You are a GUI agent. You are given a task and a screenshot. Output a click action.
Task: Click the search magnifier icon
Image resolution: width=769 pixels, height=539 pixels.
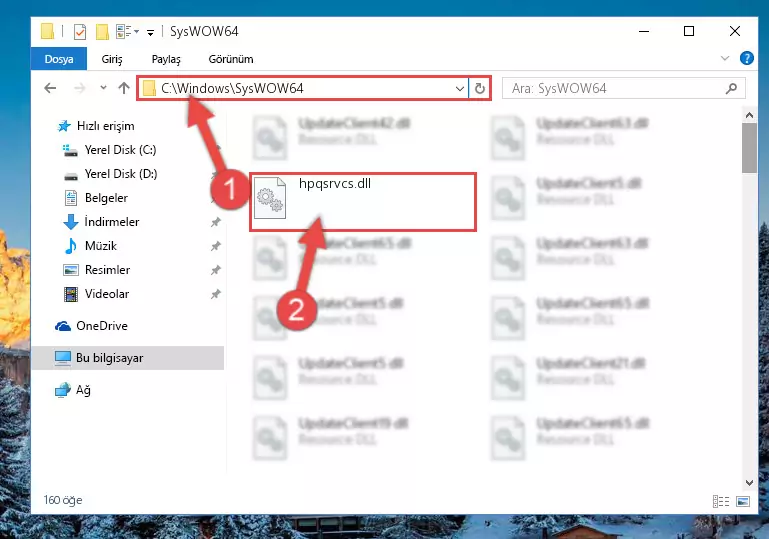pyautogui.click(x=731, y=89)
